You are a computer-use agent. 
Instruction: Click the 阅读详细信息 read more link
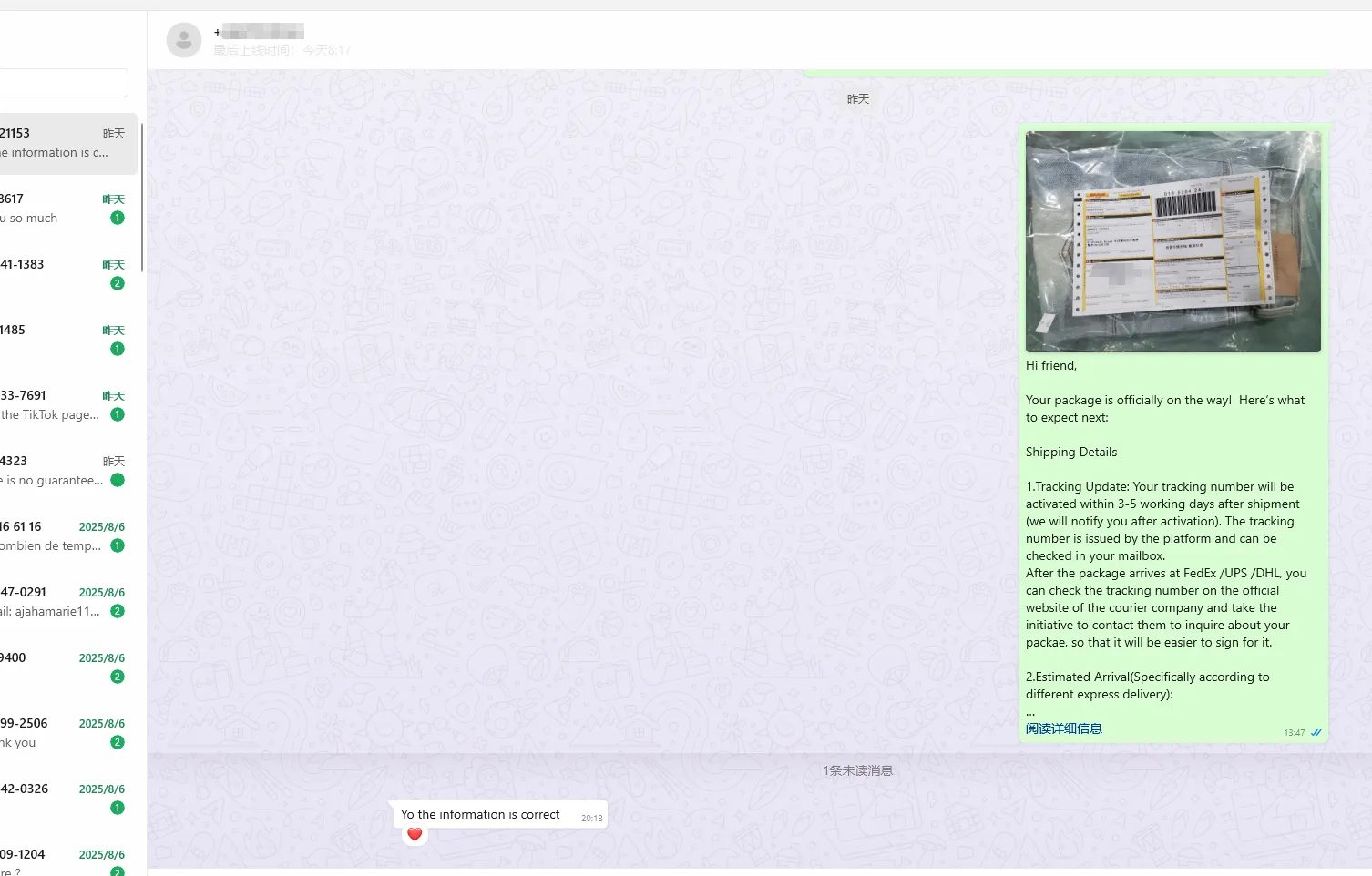click(1063, 728)
